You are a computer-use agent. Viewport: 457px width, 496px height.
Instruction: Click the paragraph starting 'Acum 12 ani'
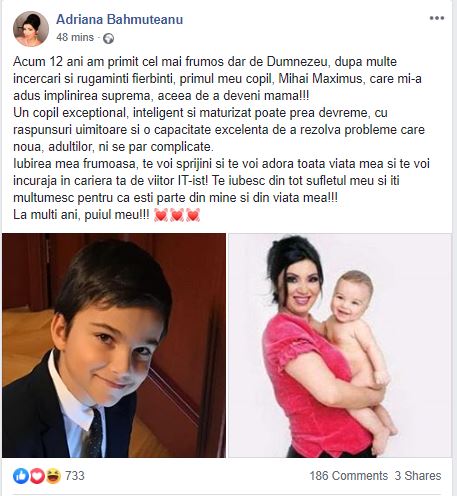(x=217, y=79)
